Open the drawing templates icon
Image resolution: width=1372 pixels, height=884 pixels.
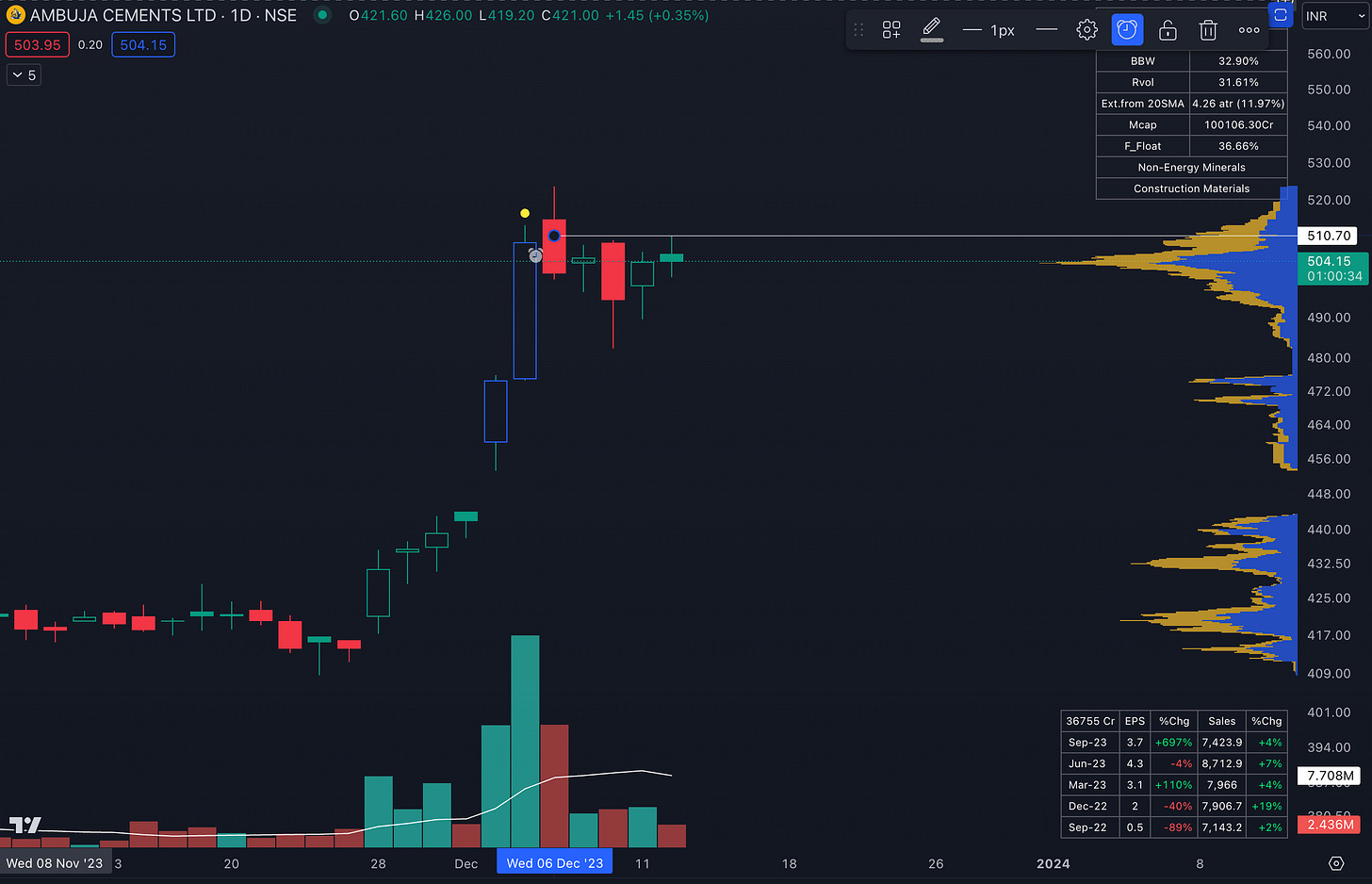point(891,30)
